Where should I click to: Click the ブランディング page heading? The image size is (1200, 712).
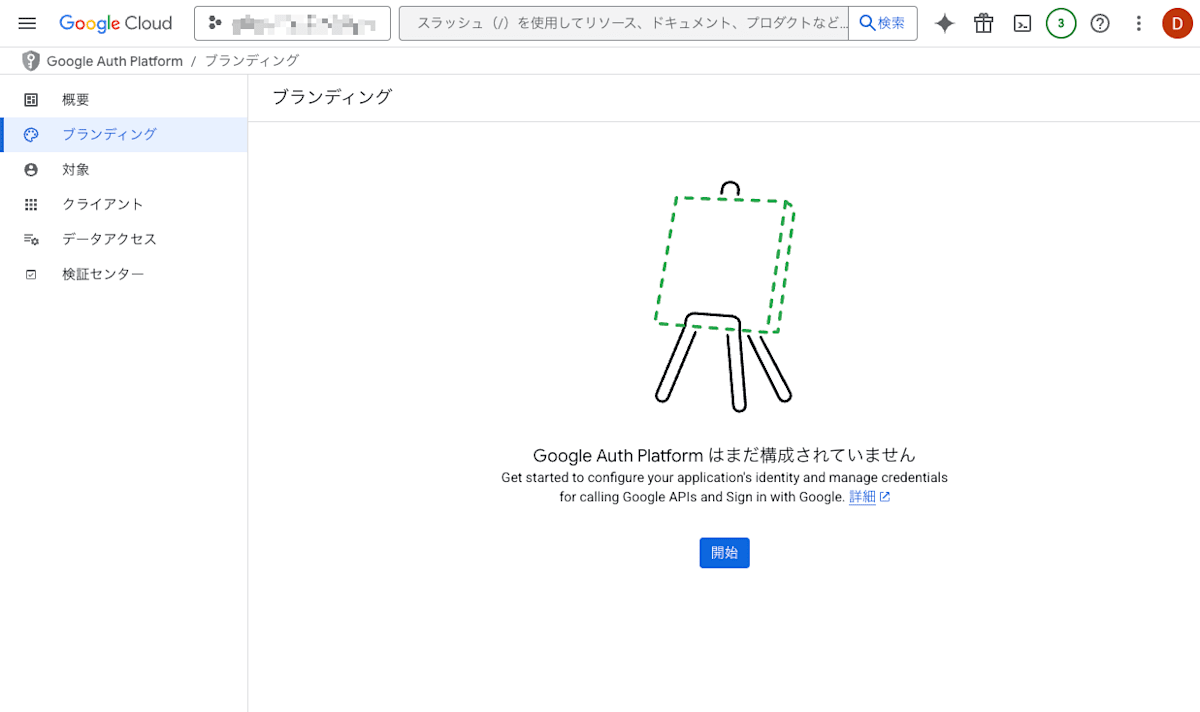click(332, 97)
